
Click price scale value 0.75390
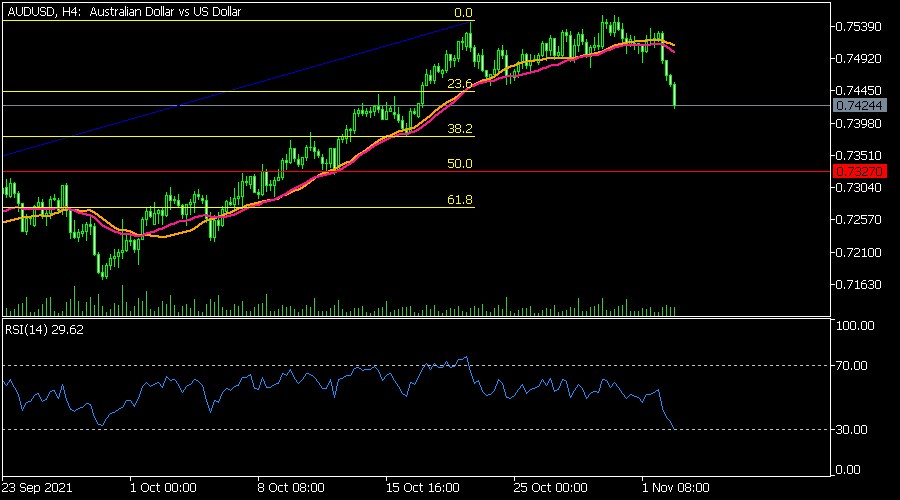tap(859, 27)
